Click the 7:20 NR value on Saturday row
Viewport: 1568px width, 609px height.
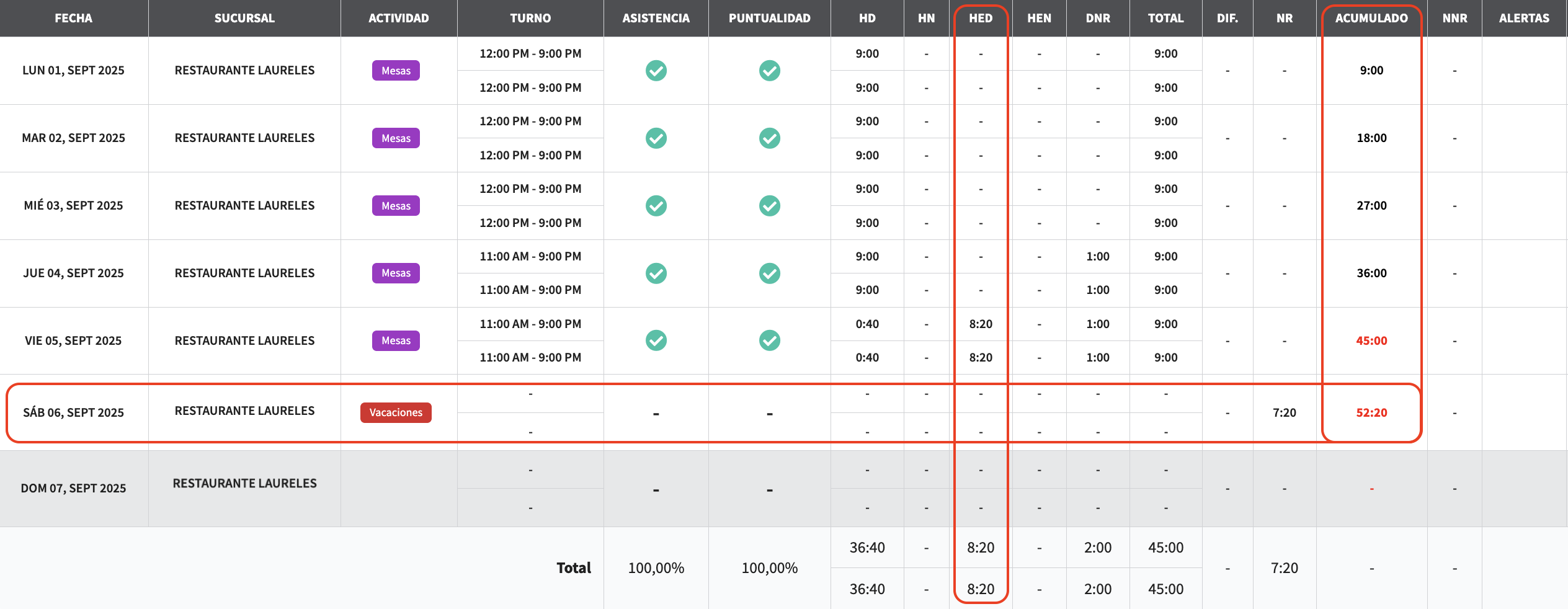click(1284, 412)
